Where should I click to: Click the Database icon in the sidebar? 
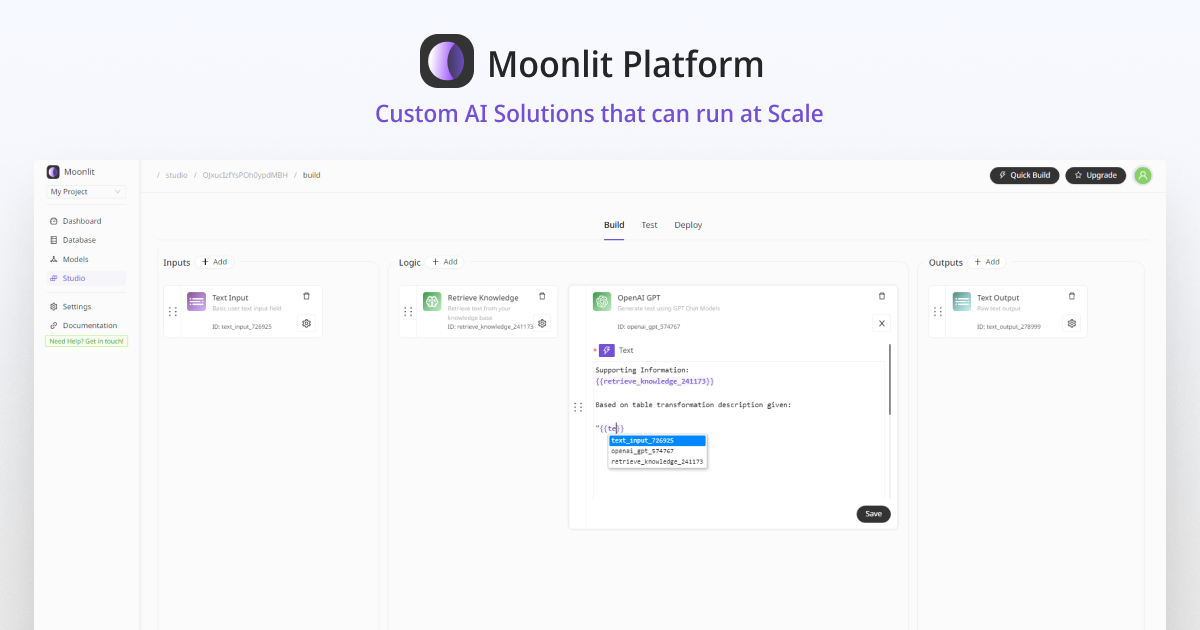pyautogui.click(x=54, y=240)
